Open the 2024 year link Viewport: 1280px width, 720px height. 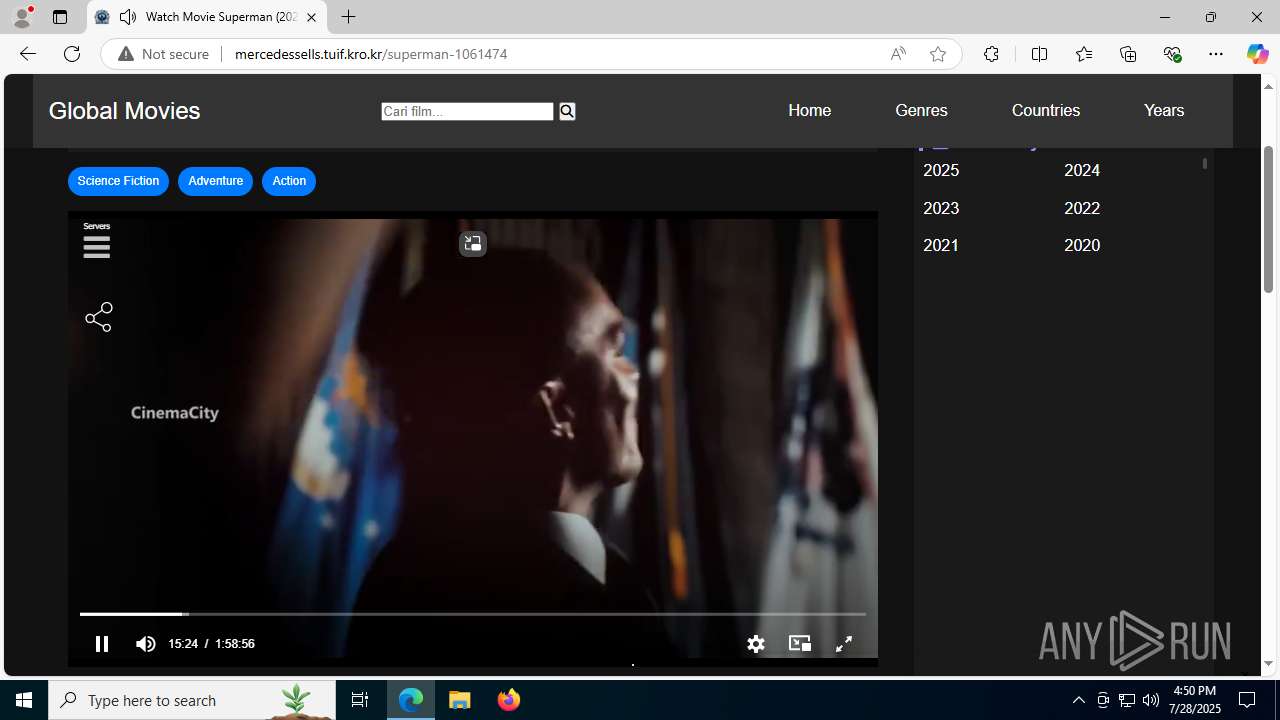tap(1082, 170)
